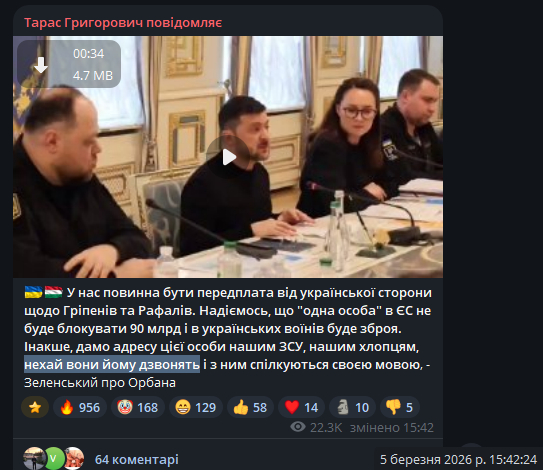The height and width of the screenshot is (470, 543).
Task: Click the video duration 00:34 label
Action: (89, 54)
